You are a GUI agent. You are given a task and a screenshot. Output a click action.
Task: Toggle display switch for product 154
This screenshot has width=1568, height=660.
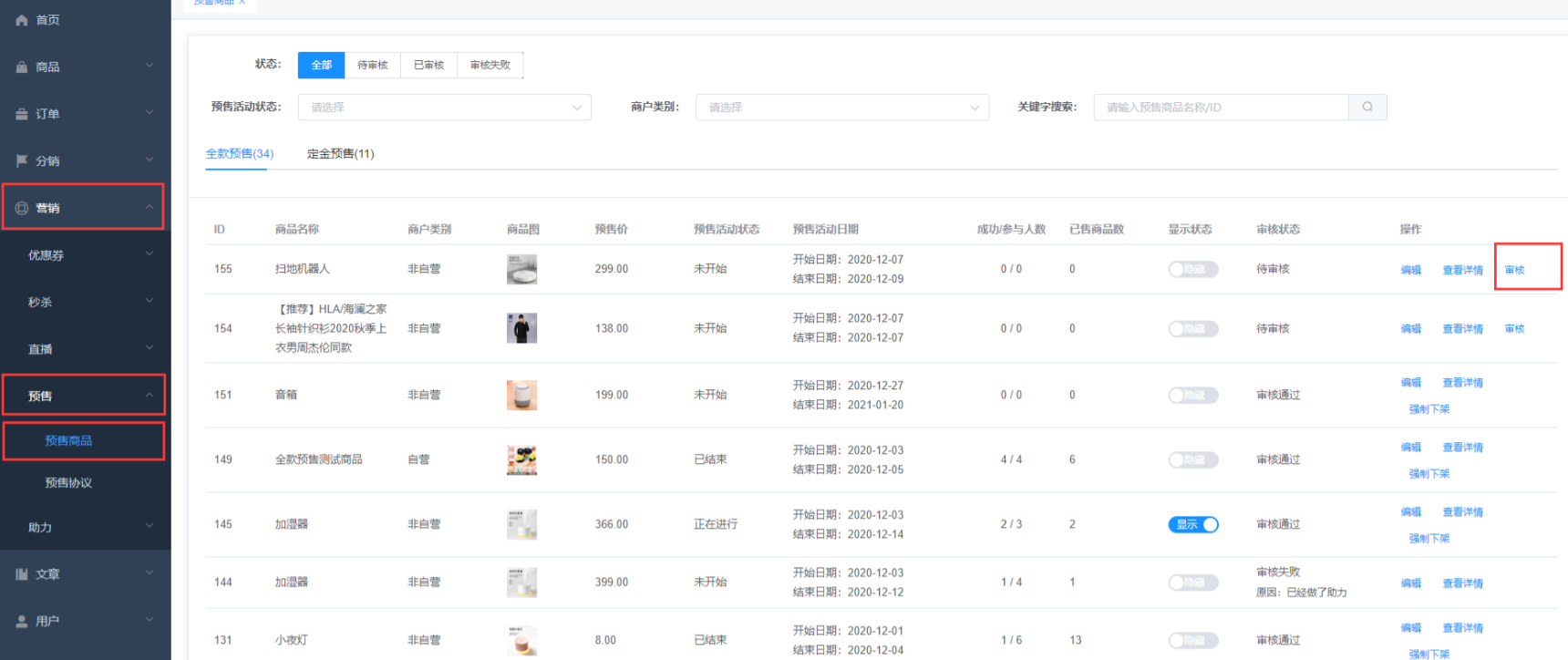[x=1193, y=329]
